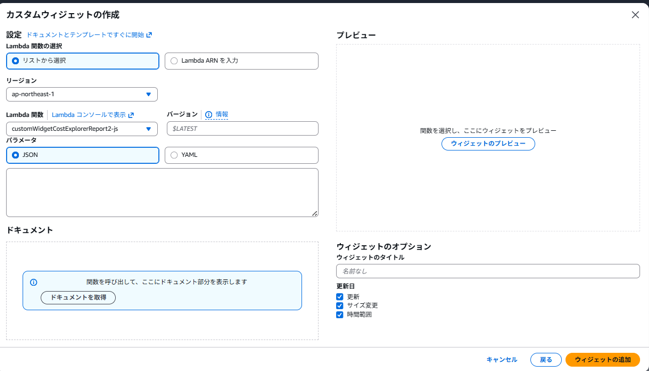Open the customWidgetCostExplorerReport2-js function dropdown
This screenshot has height=371, width=649.
tap(82, 129)
